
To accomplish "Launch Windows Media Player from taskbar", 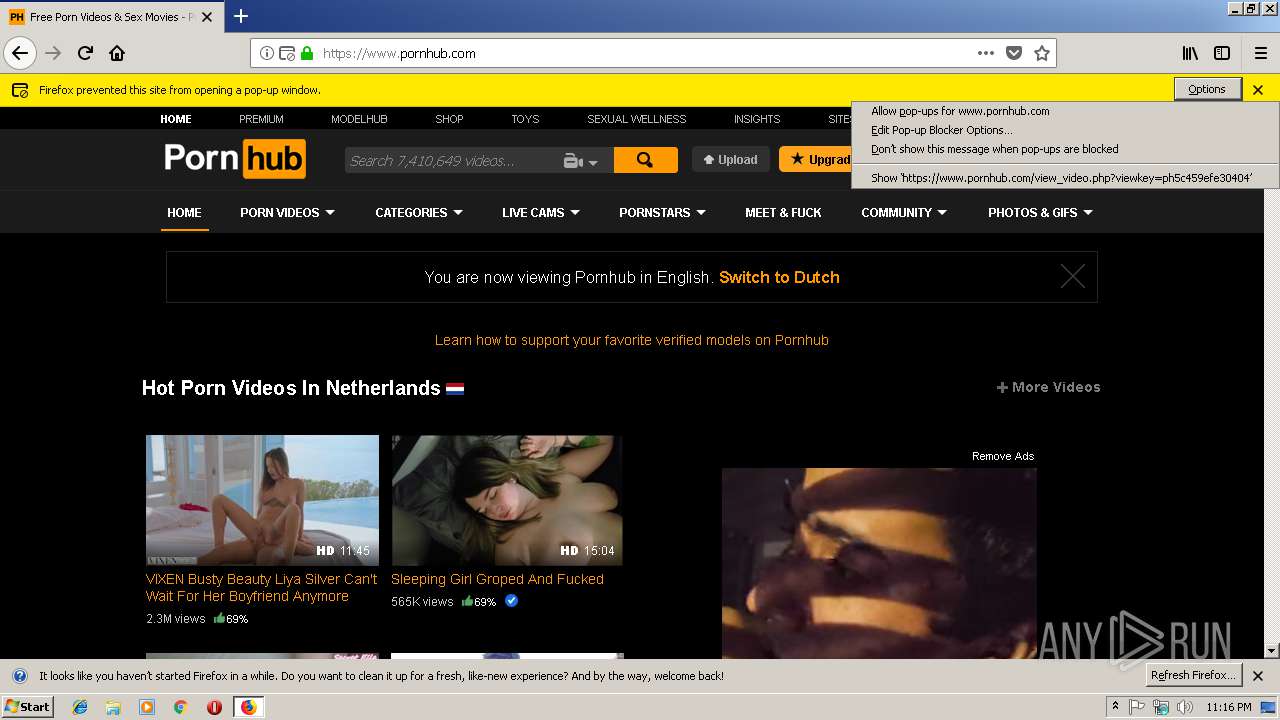I will click(147, 707).
